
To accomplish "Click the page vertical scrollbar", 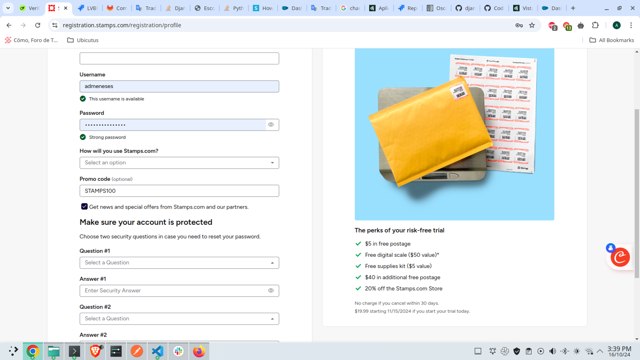I will [x=637, y=194].
